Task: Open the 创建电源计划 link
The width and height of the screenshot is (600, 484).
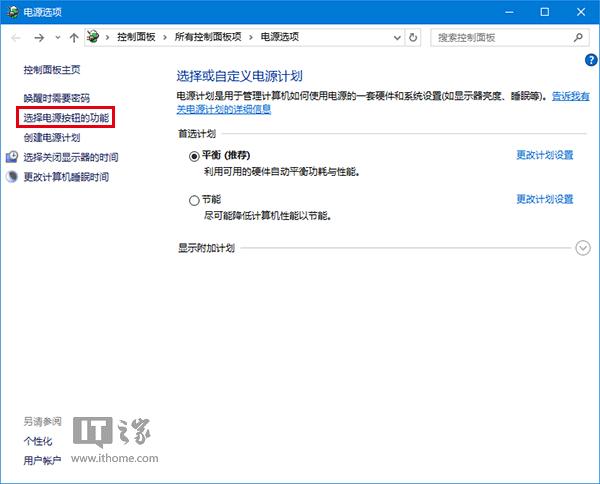Action: [x=52, y=137]
